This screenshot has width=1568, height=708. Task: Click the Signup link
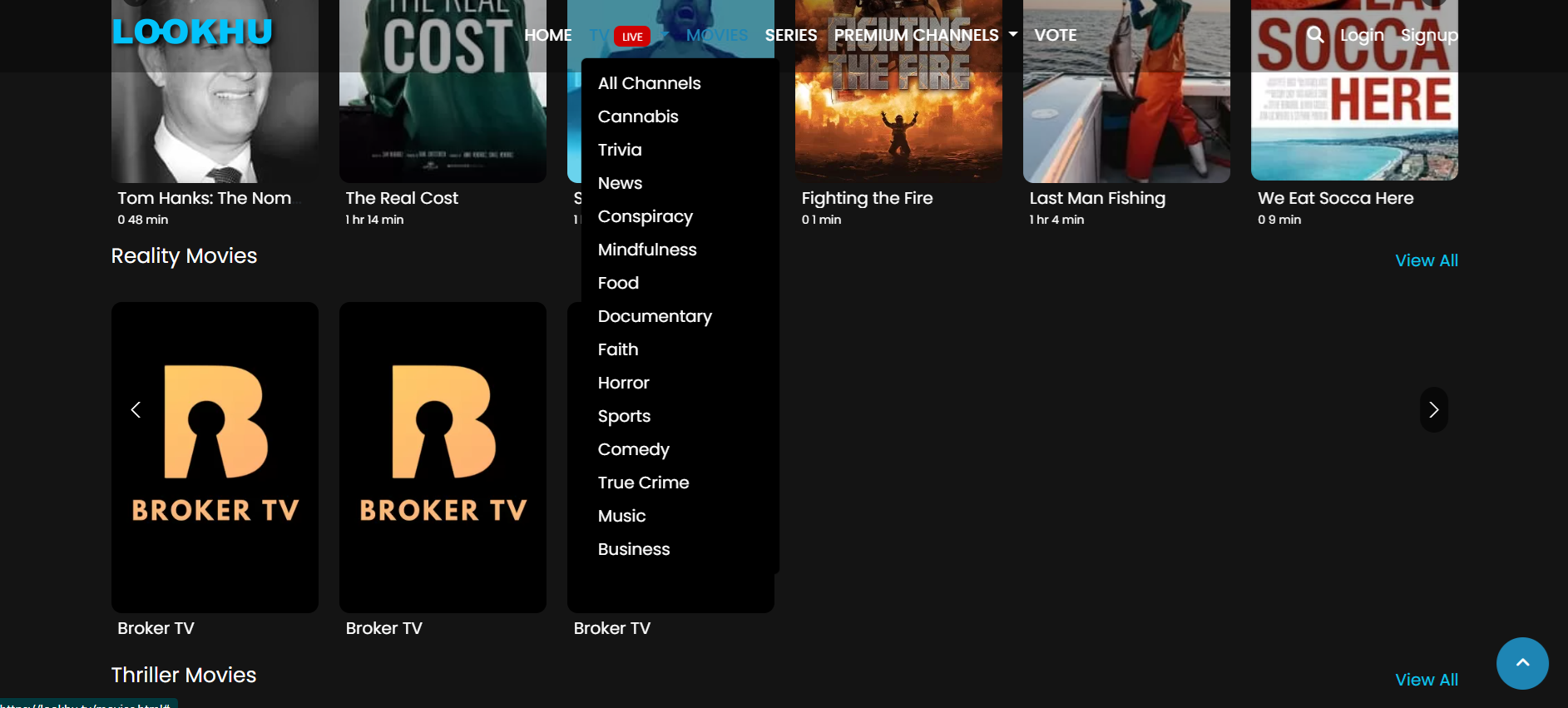(x=1429, y=35)
